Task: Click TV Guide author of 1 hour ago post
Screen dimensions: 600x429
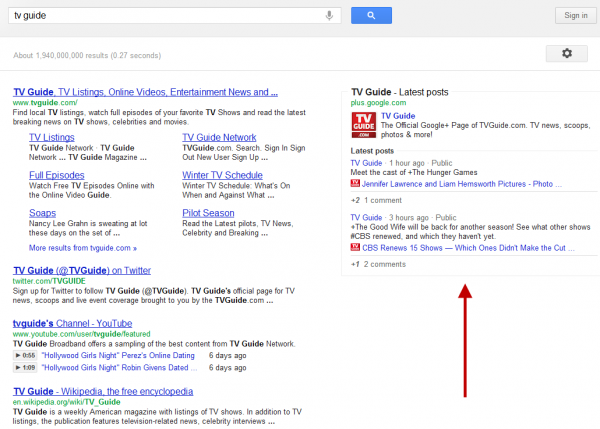Action: click(366, 163)
